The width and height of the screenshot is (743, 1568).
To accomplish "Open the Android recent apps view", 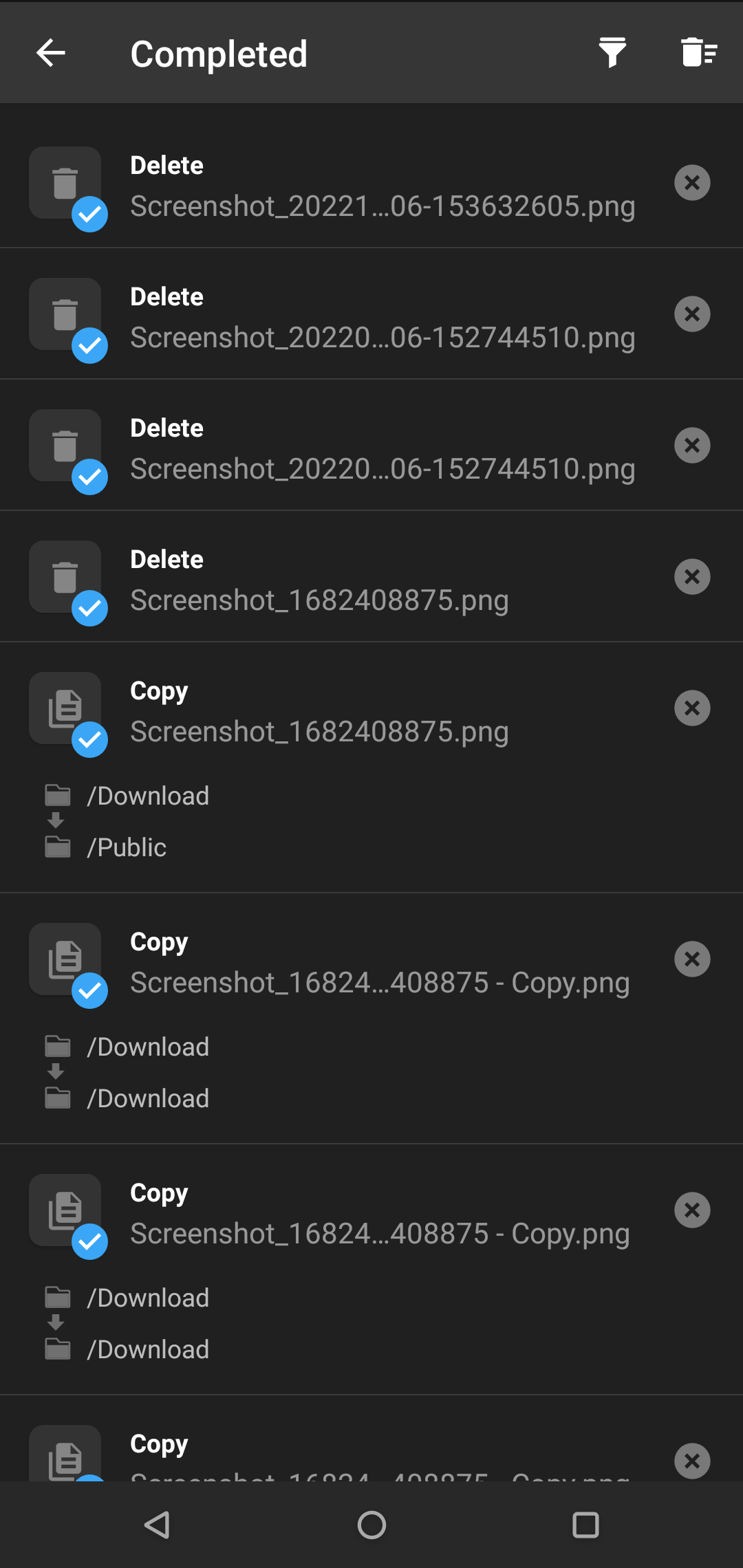I will coord(585,1525).
